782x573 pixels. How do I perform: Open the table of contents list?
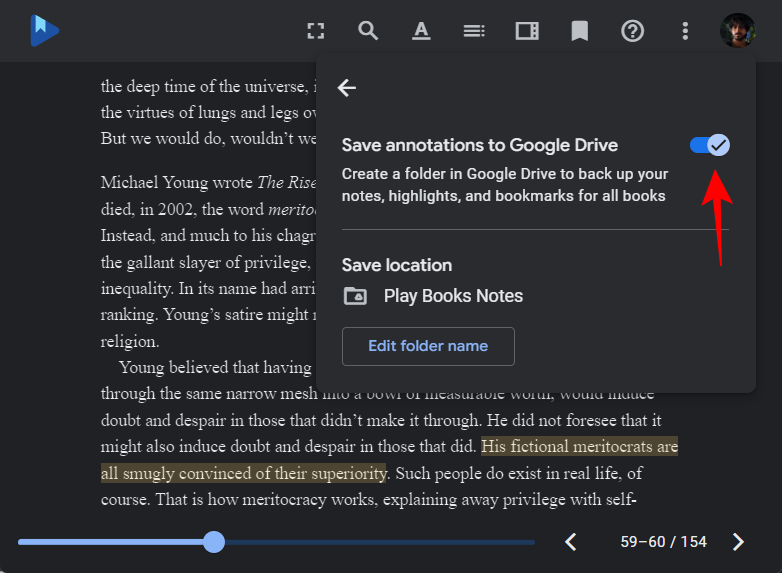click(x=474, y=31)
